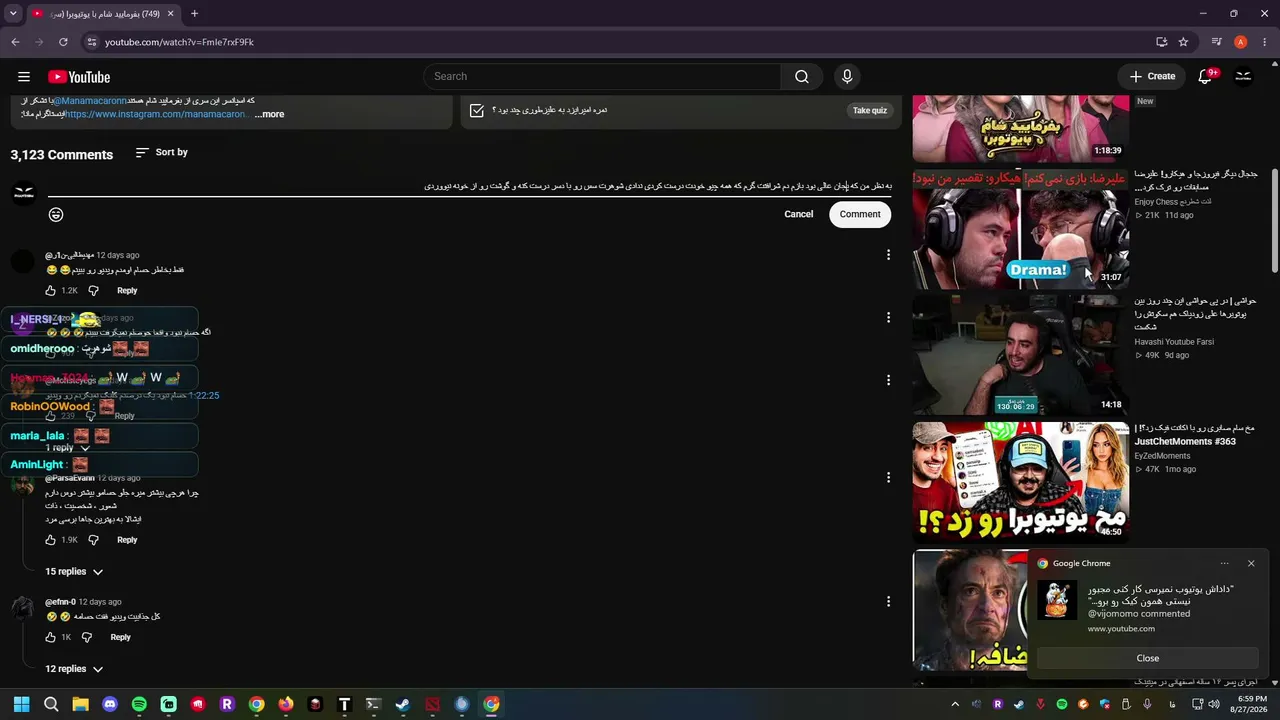The width and height of the screenshot is (1280, 720).
Task: Submit with the Comment button
Action: click(860, 214)
